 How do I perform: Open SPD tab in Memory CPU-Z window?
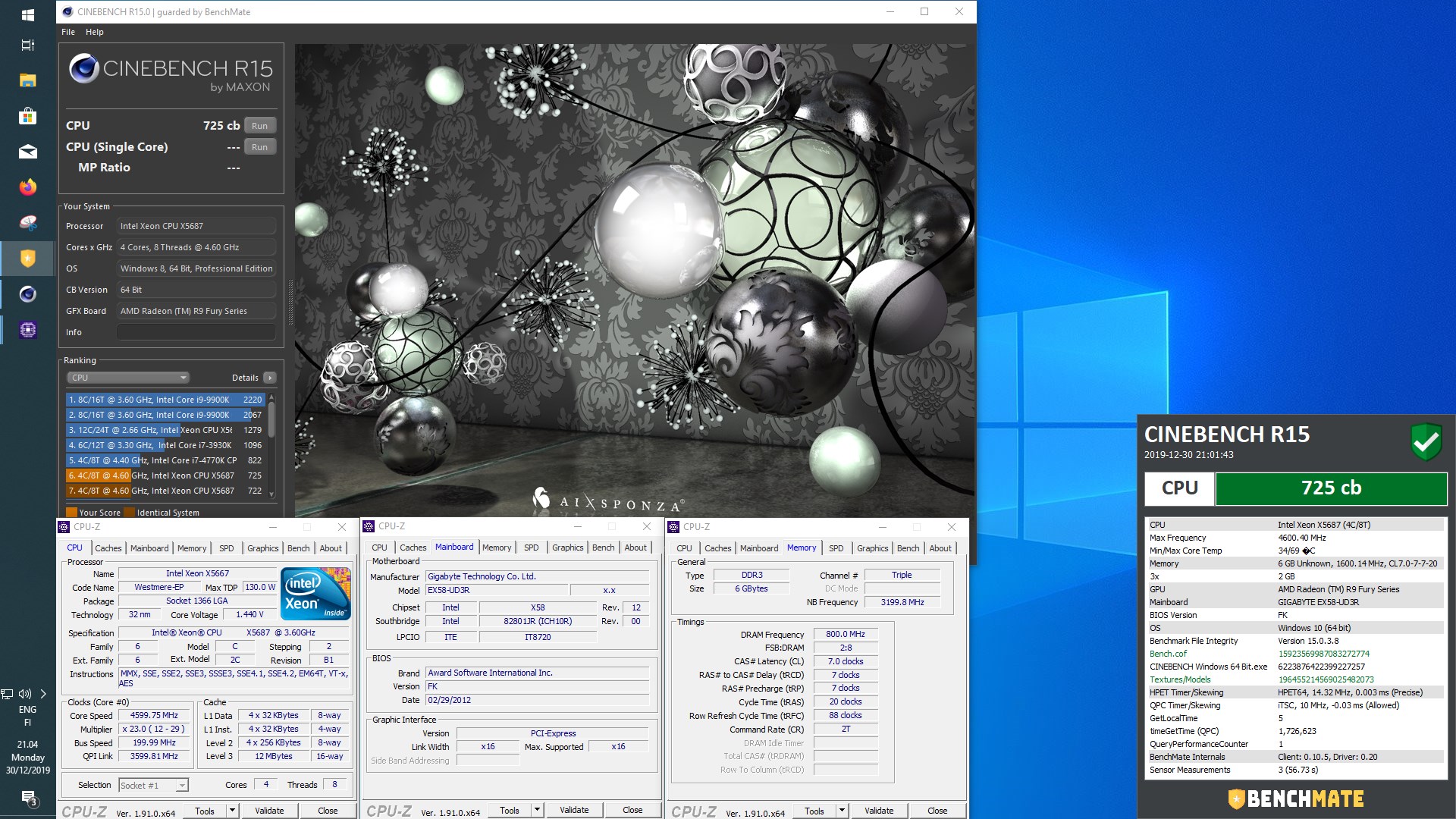tap(836, 548)
